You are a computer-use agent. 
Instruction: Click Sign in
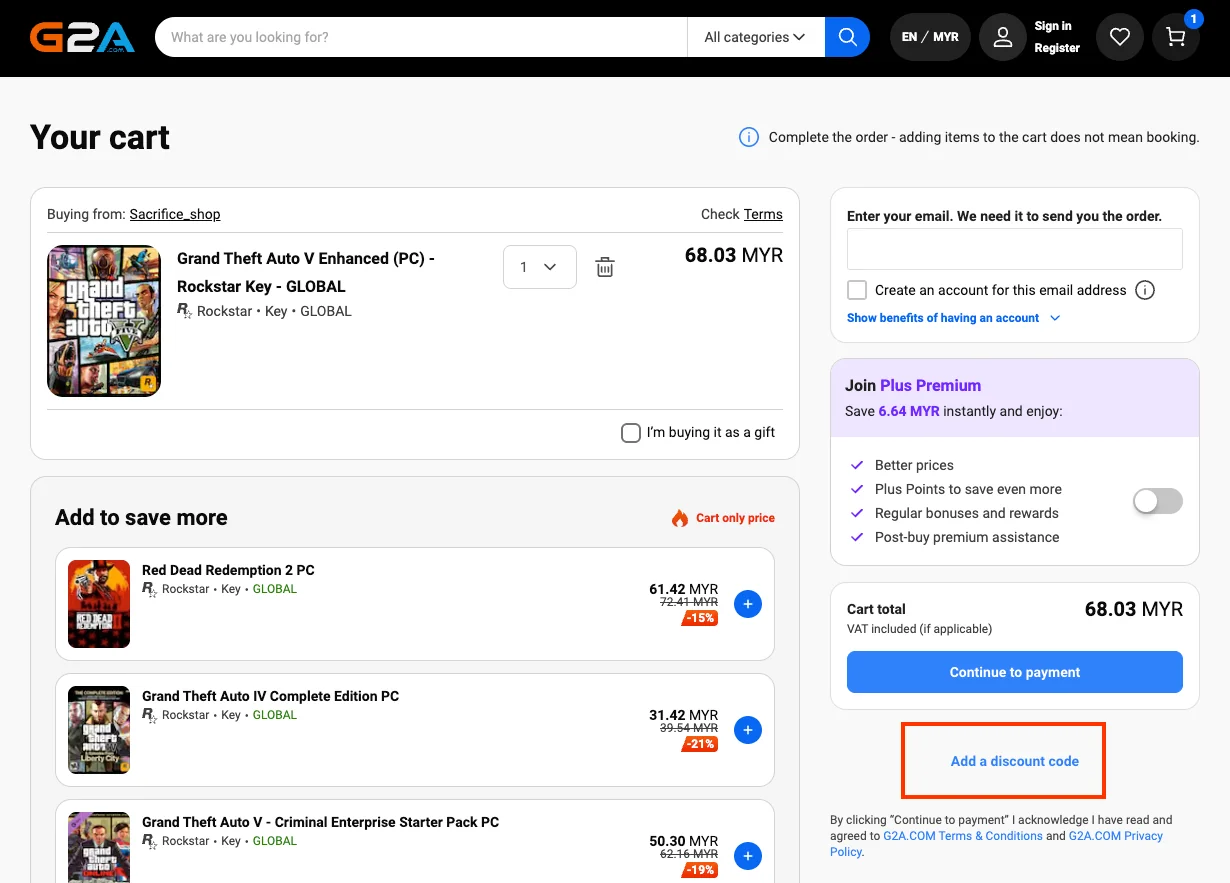pyautogui.click(x=1053, y=26)
